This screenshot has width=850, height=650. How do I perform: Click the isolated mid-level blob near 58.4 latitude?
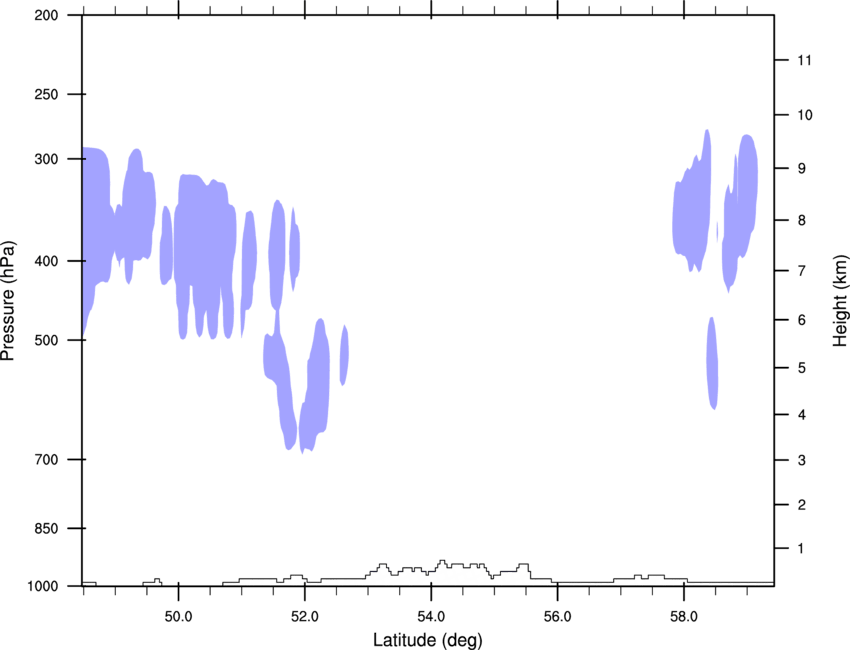712,363
